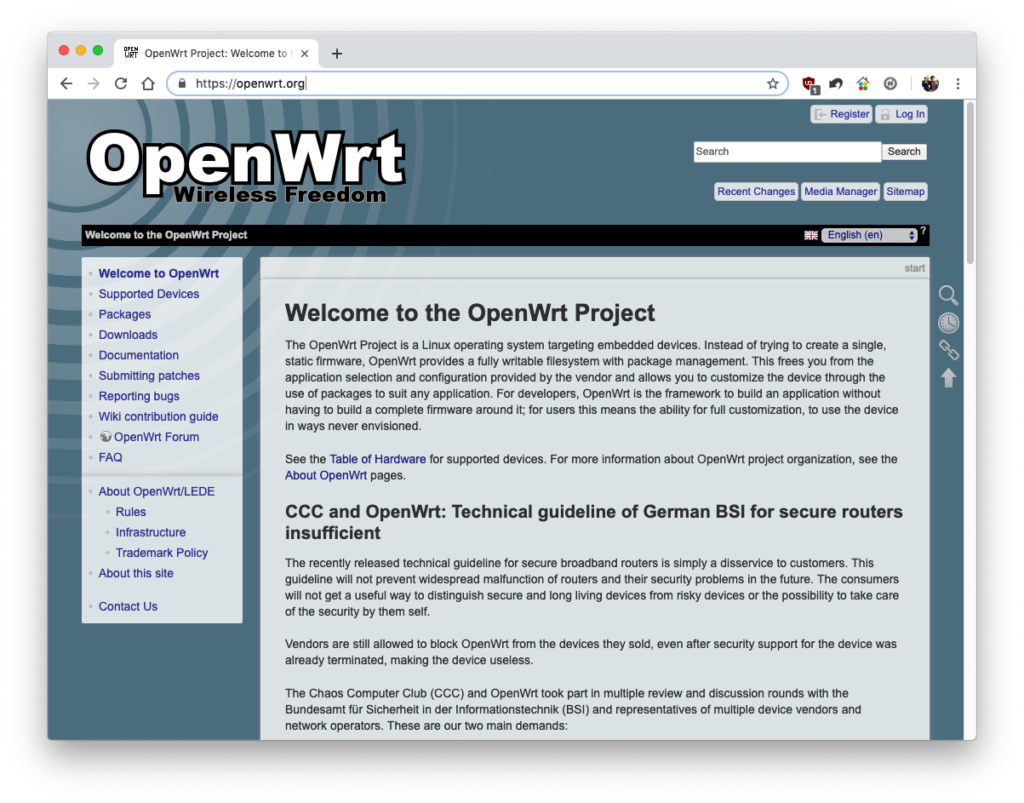Image resolution: width=1024 pixels, height=803 pixels.
Task: Open About OpenWrt/LEDE in sidebar
Action: [x=157, y=492]
